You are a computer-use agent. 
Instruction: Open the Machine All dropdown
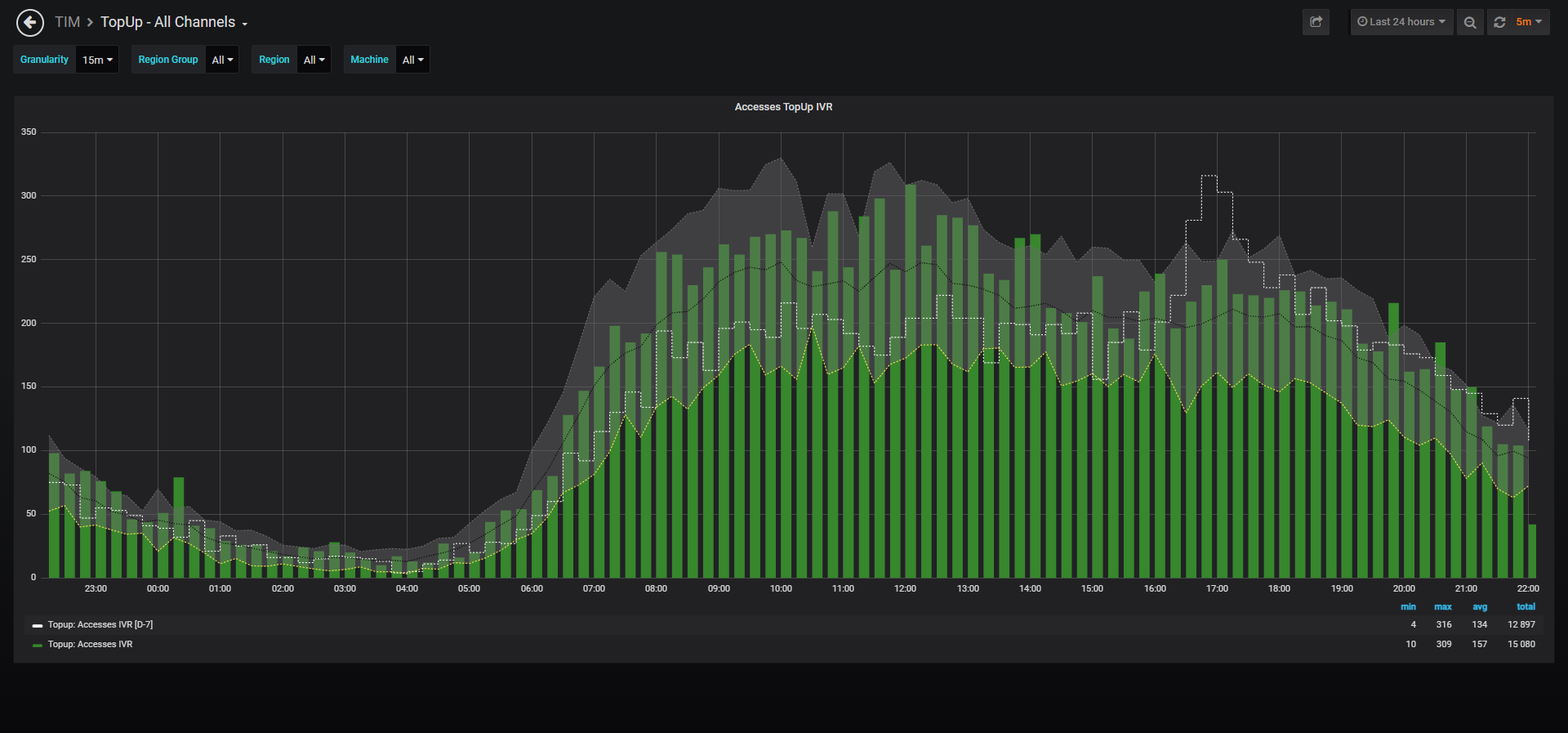(412, 60)
